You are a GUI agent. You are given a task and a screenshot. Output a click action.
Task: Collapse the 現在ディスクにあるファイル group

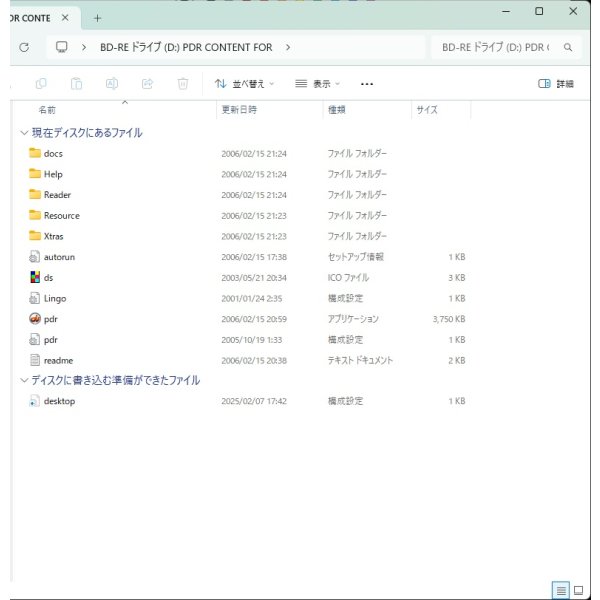24,132
